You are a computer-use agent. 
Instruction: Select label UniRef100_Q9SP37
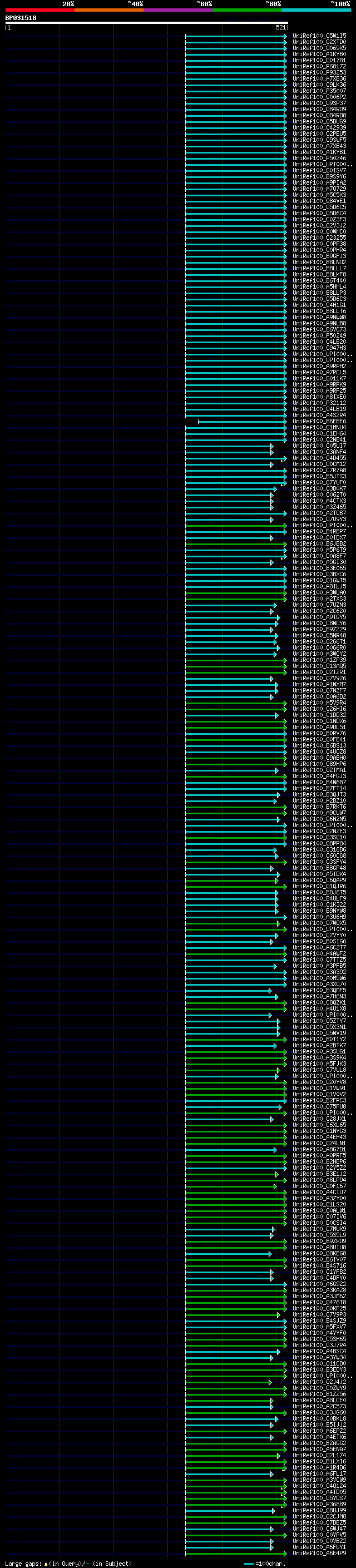point(319,103)
